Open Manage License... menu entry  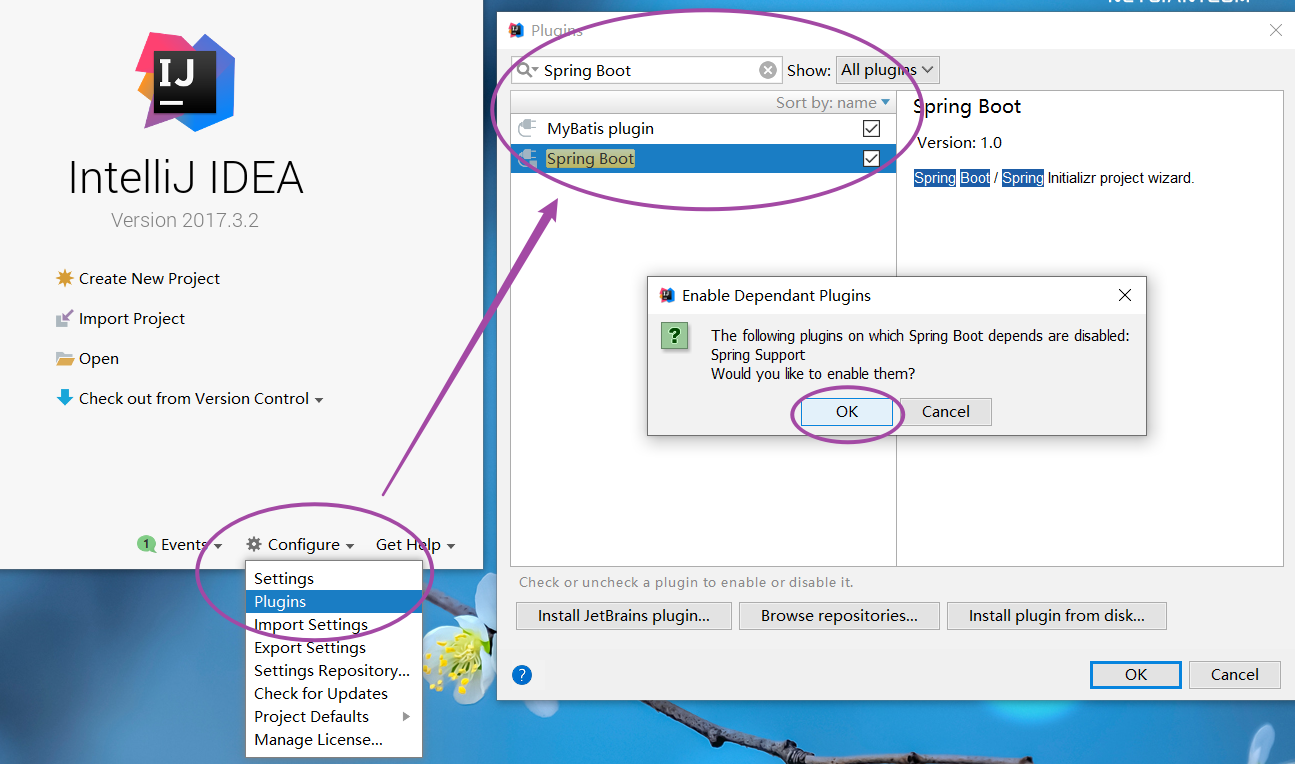tap(334, 740)
